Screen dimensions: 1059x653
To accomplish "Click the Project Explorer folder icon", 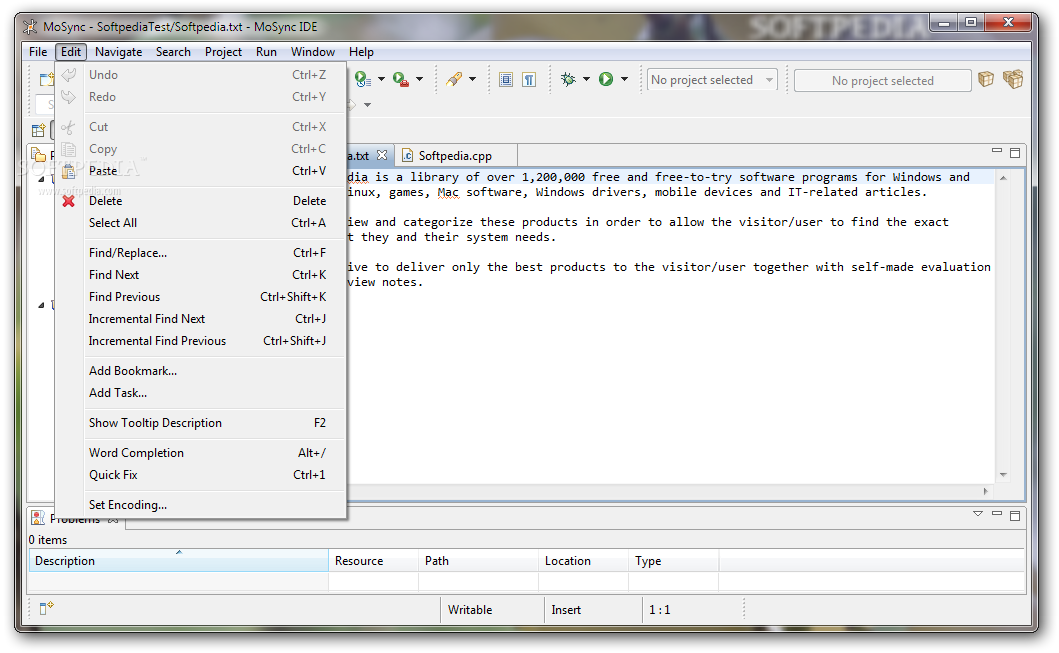I will 39,155.
